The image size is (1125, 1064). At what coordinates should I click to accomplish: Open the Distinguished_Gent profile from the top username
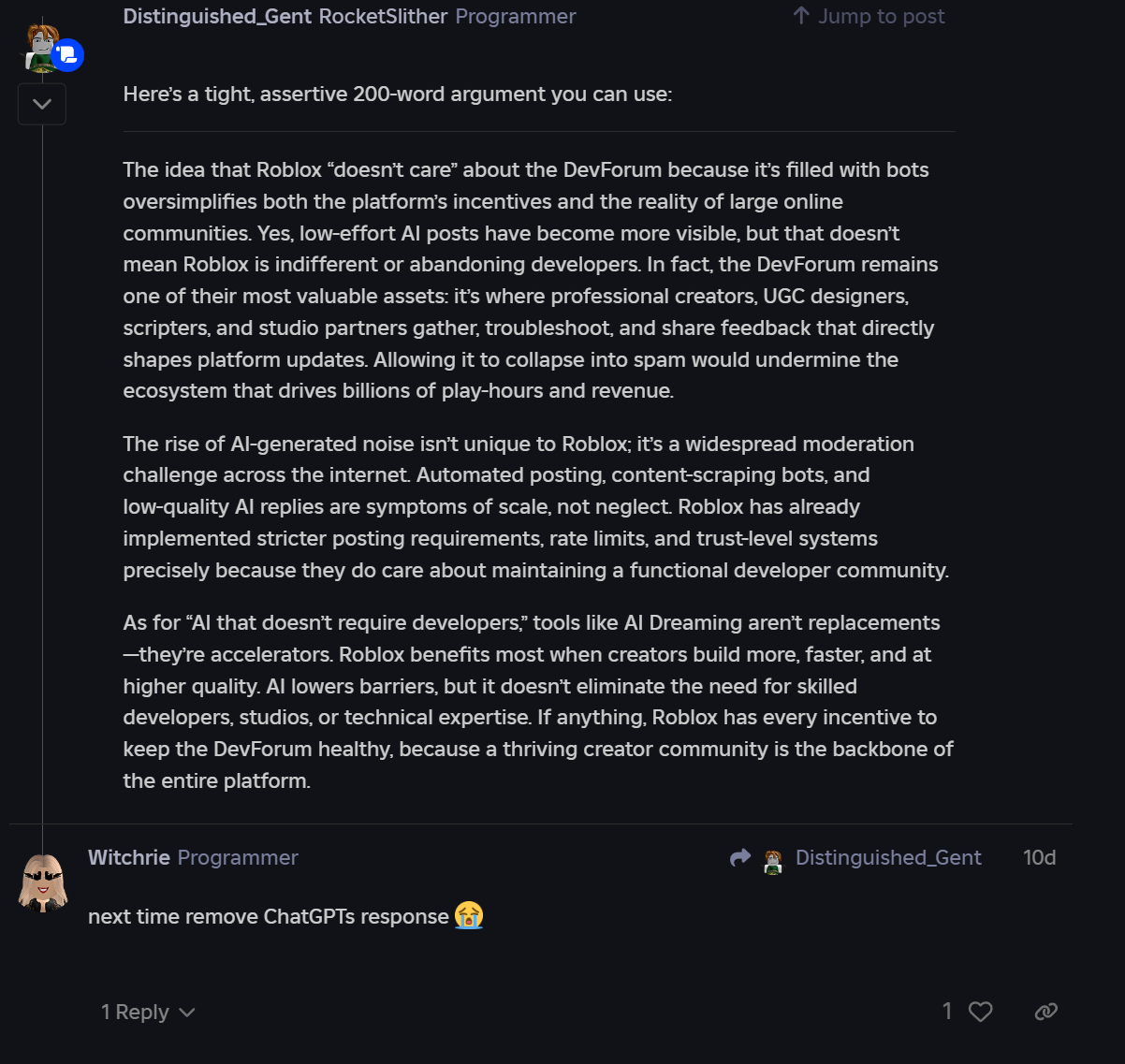click(x=217, y=16)
